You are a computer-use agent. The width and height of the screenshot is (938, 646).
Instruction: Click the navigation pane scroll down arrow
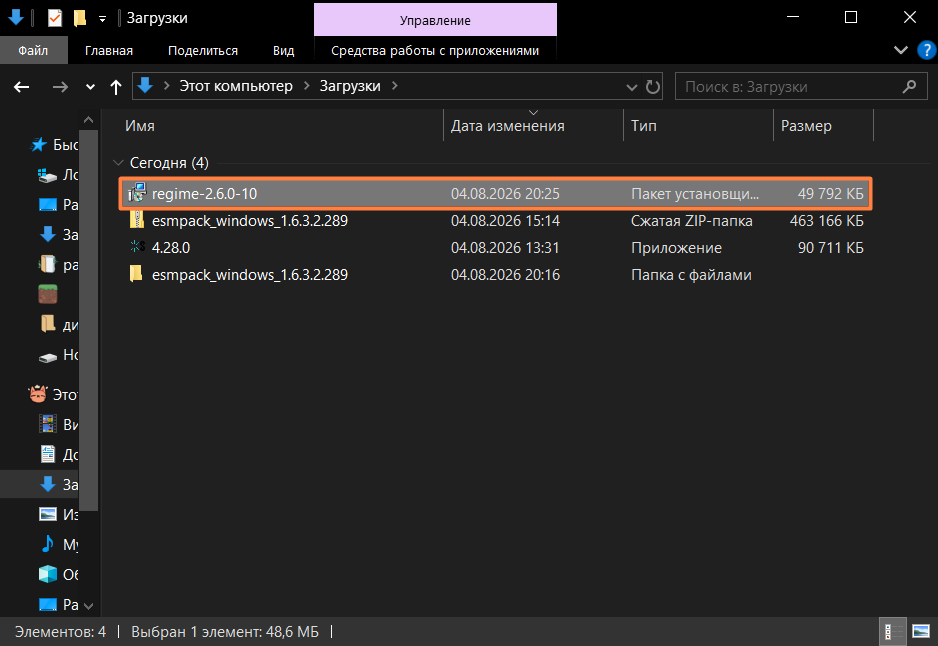pos(89,607)
